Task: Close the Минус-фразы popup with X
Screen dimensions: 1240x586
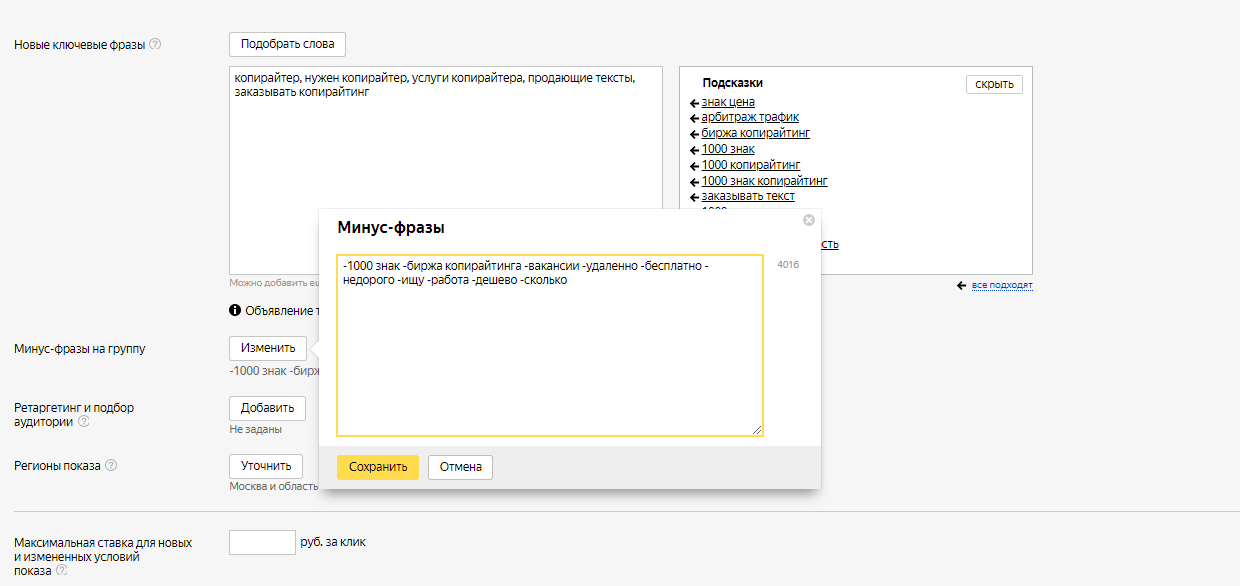Action: tap(809, 220)
